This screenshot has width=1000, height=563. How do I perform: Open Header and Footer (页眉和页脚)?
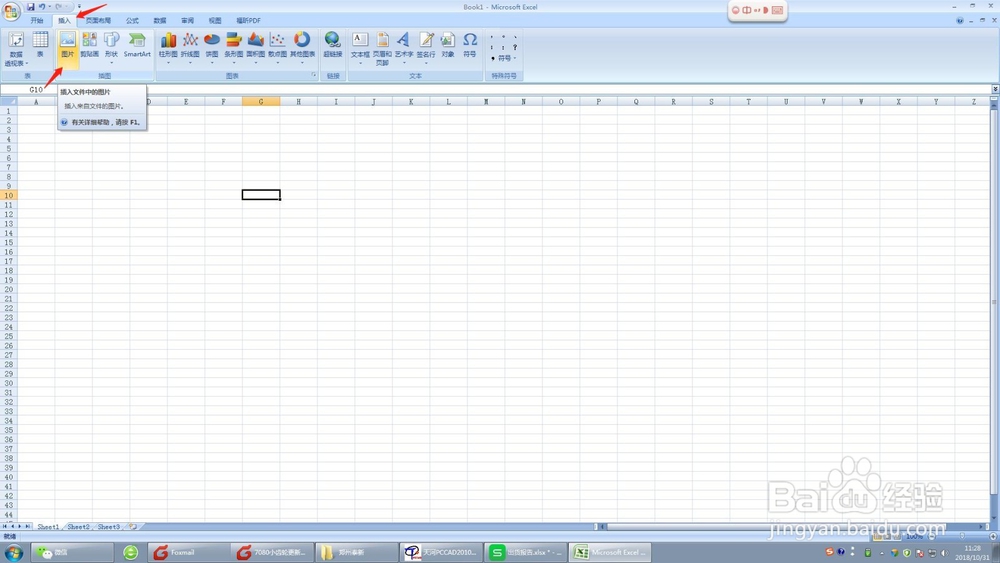pyautogui.click(x=382, y=49)
